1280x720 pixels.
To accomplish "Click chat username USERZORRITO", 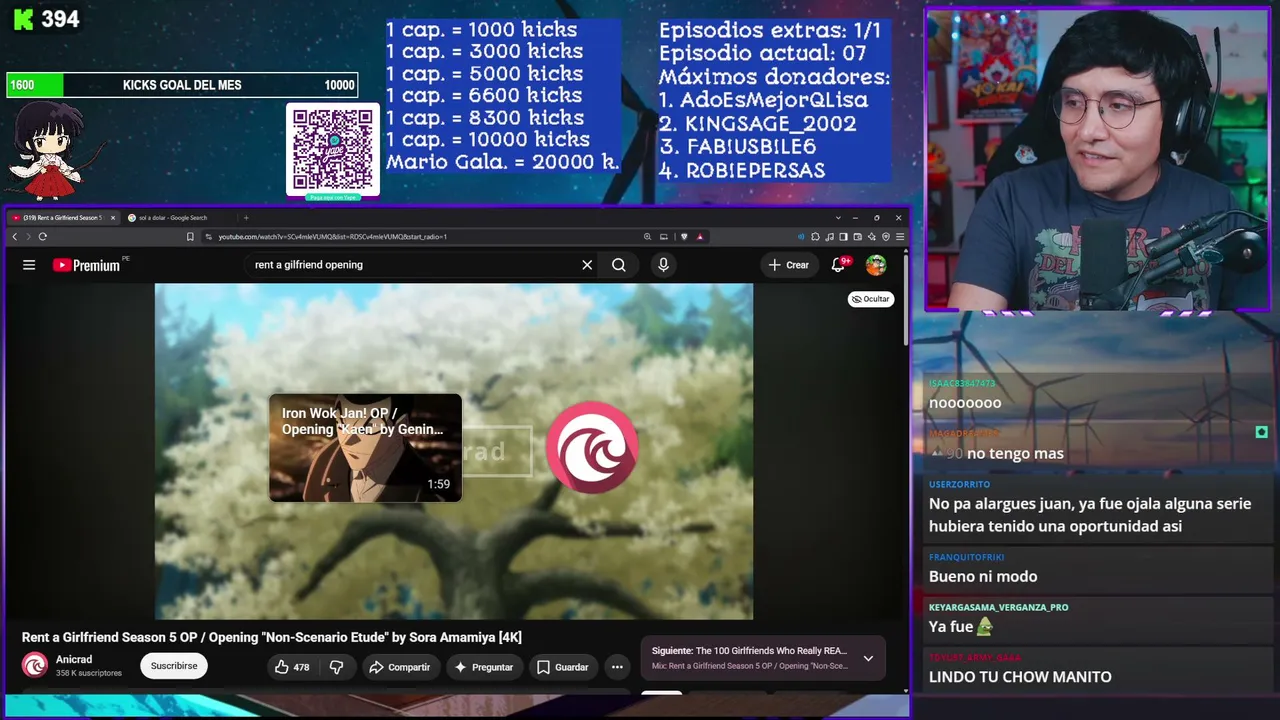I will click(959, 484).
